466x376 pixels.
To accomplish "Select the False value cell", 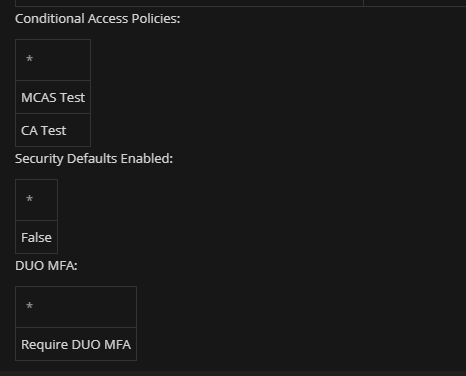I will point(36,237).
